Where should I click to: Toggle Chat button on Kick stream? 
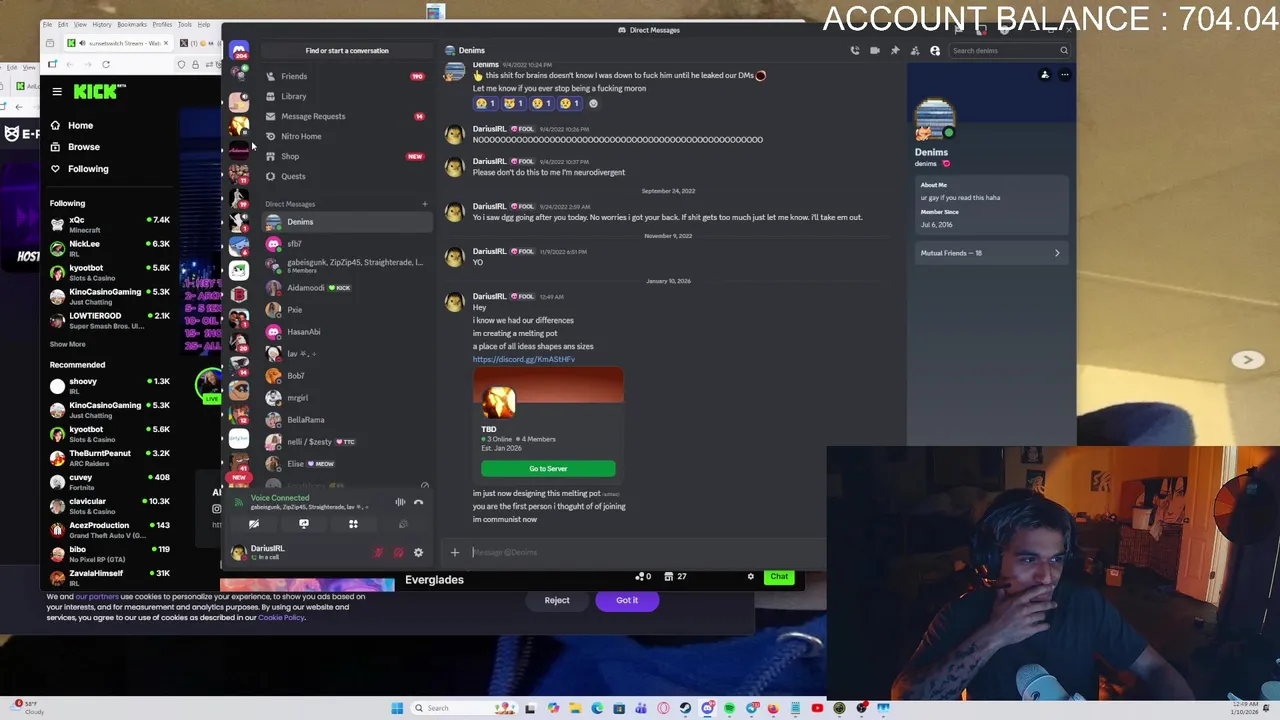coord(779,576)
